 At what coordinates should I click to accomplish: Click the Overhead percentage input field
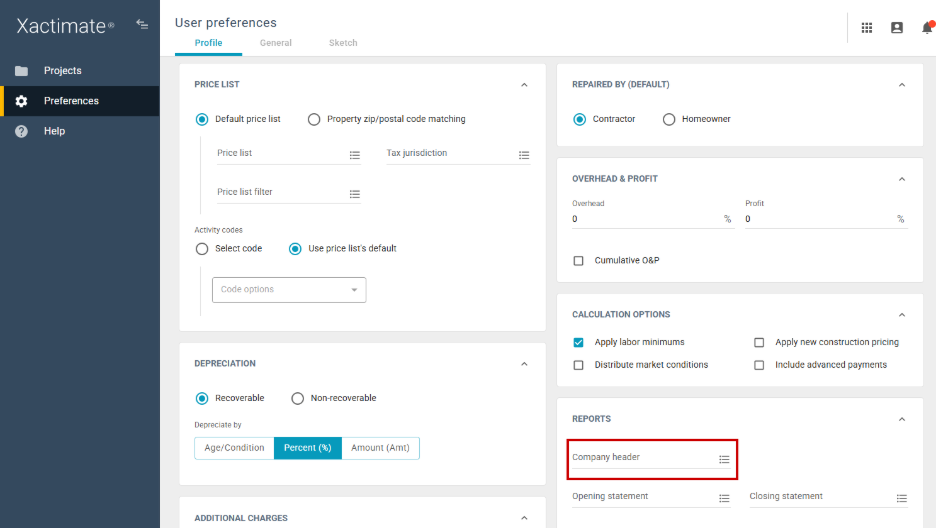click(645, 219)
